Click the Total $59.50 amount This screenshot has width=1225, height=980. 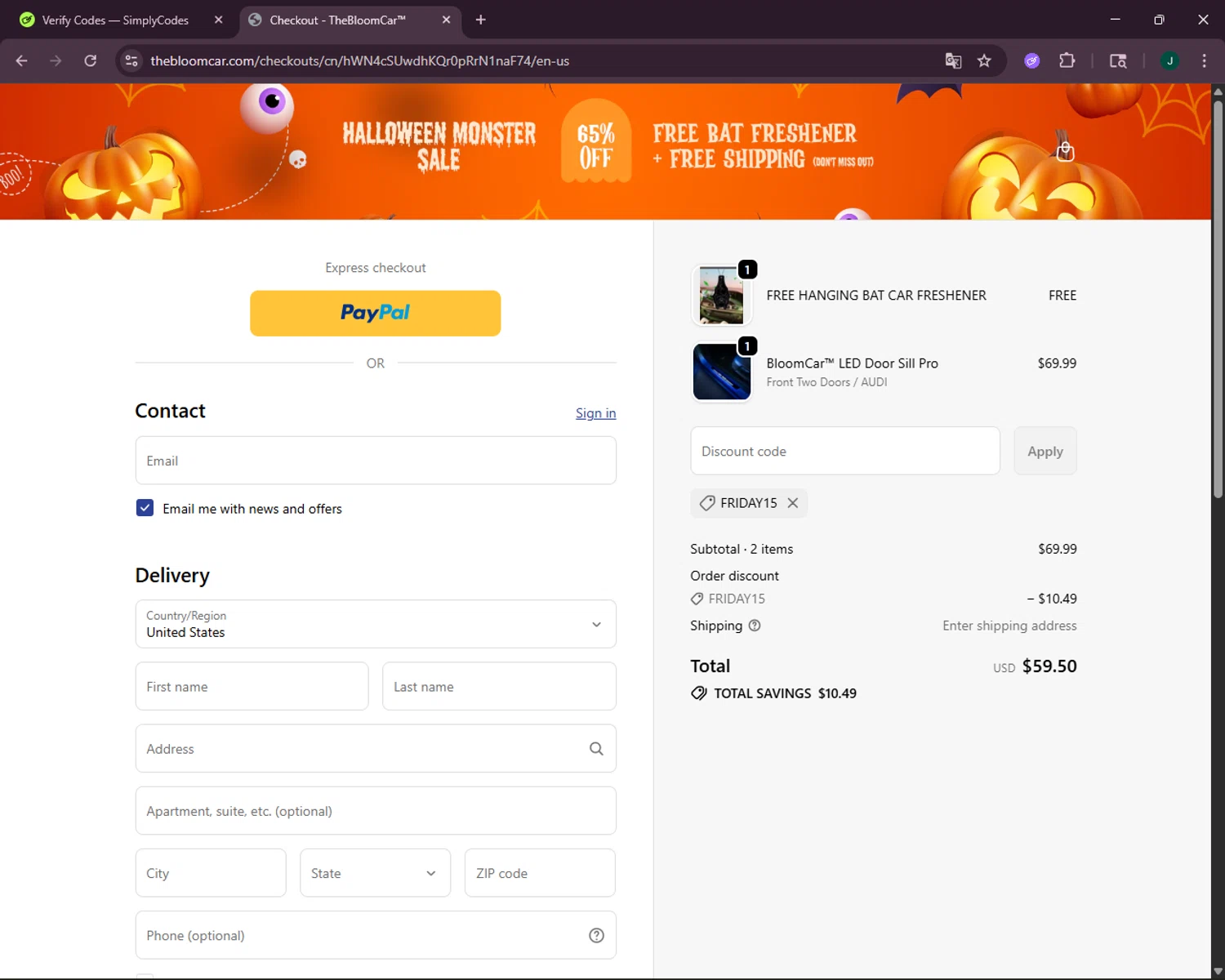(1049, 666)
